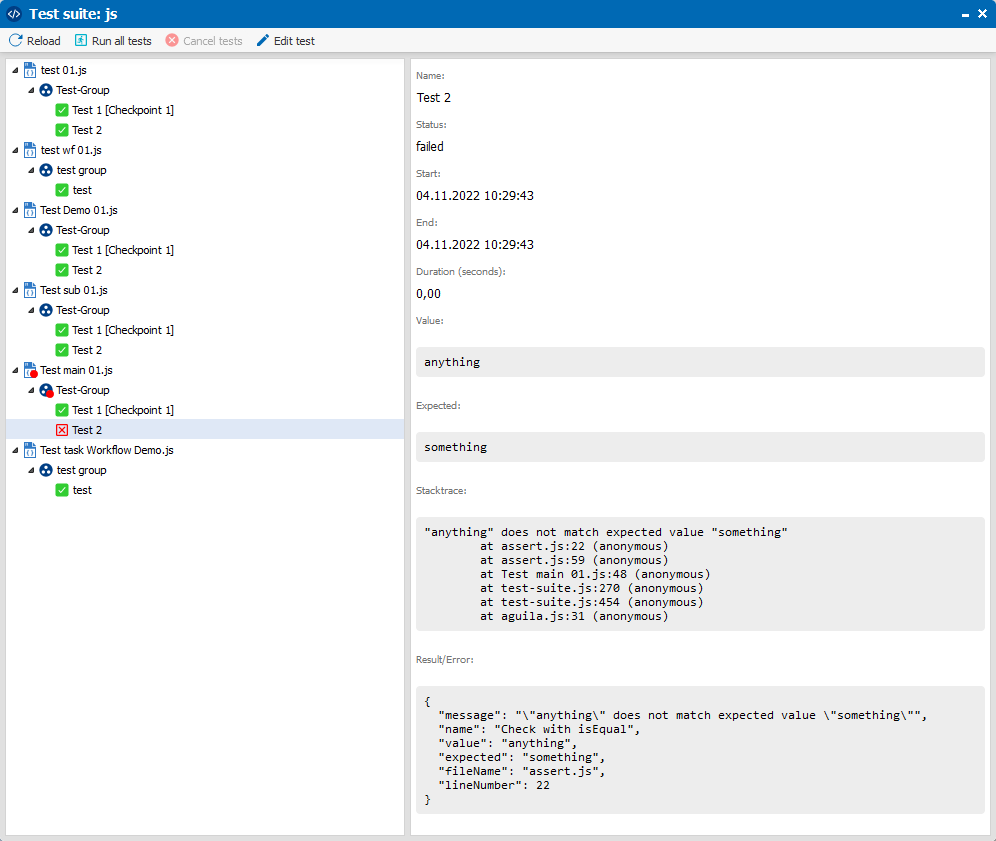Image resolution: width=996 pixels, height=841 pixels.
Task: Click the green passed icon of Test 2 under test 01.js
Action: (62, 130)
